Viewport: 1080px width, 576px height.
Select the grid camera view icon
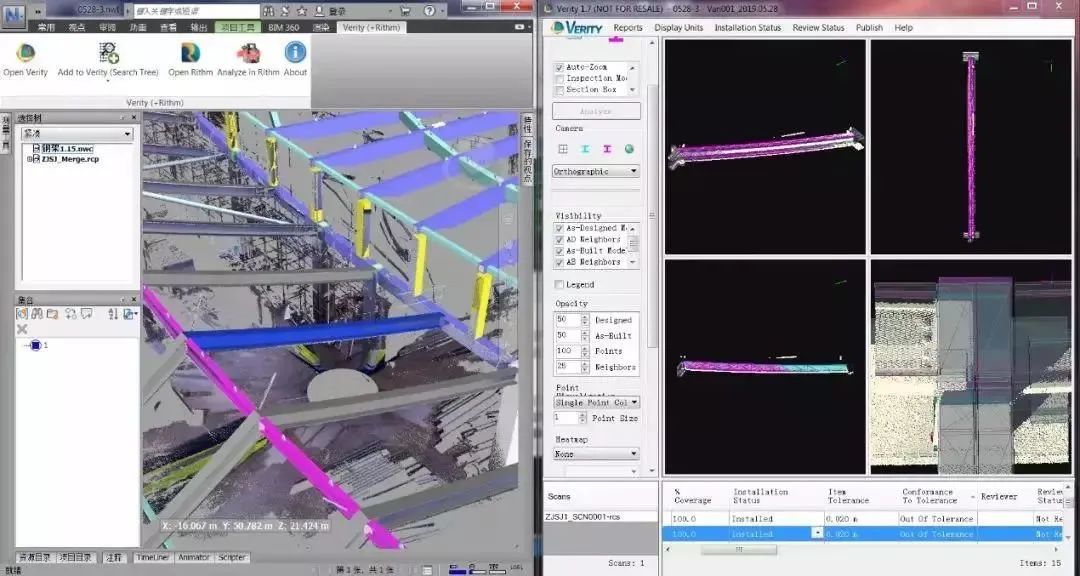point(563,149)
